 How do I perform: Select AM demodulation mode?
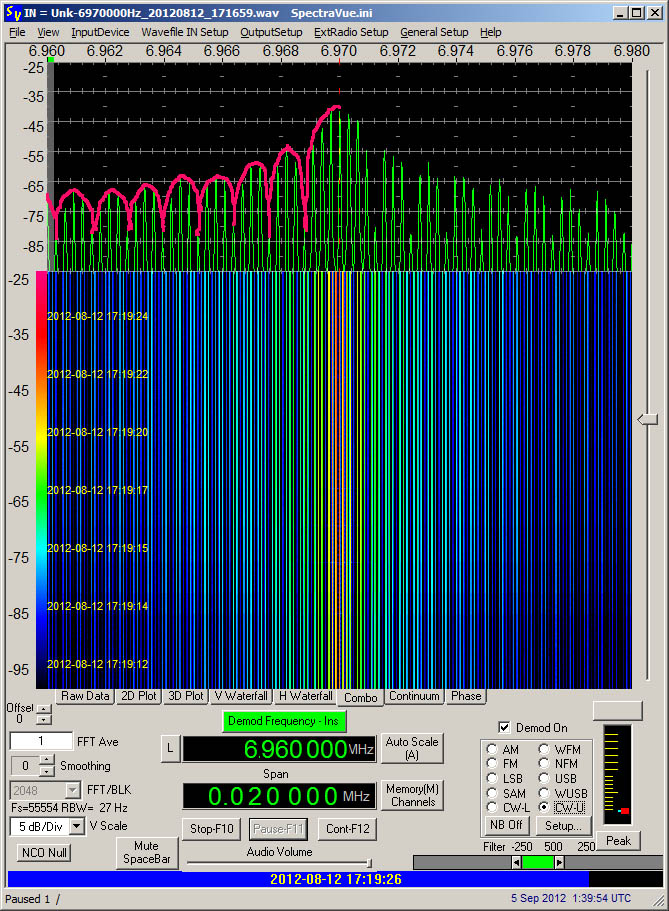(492, 749)
